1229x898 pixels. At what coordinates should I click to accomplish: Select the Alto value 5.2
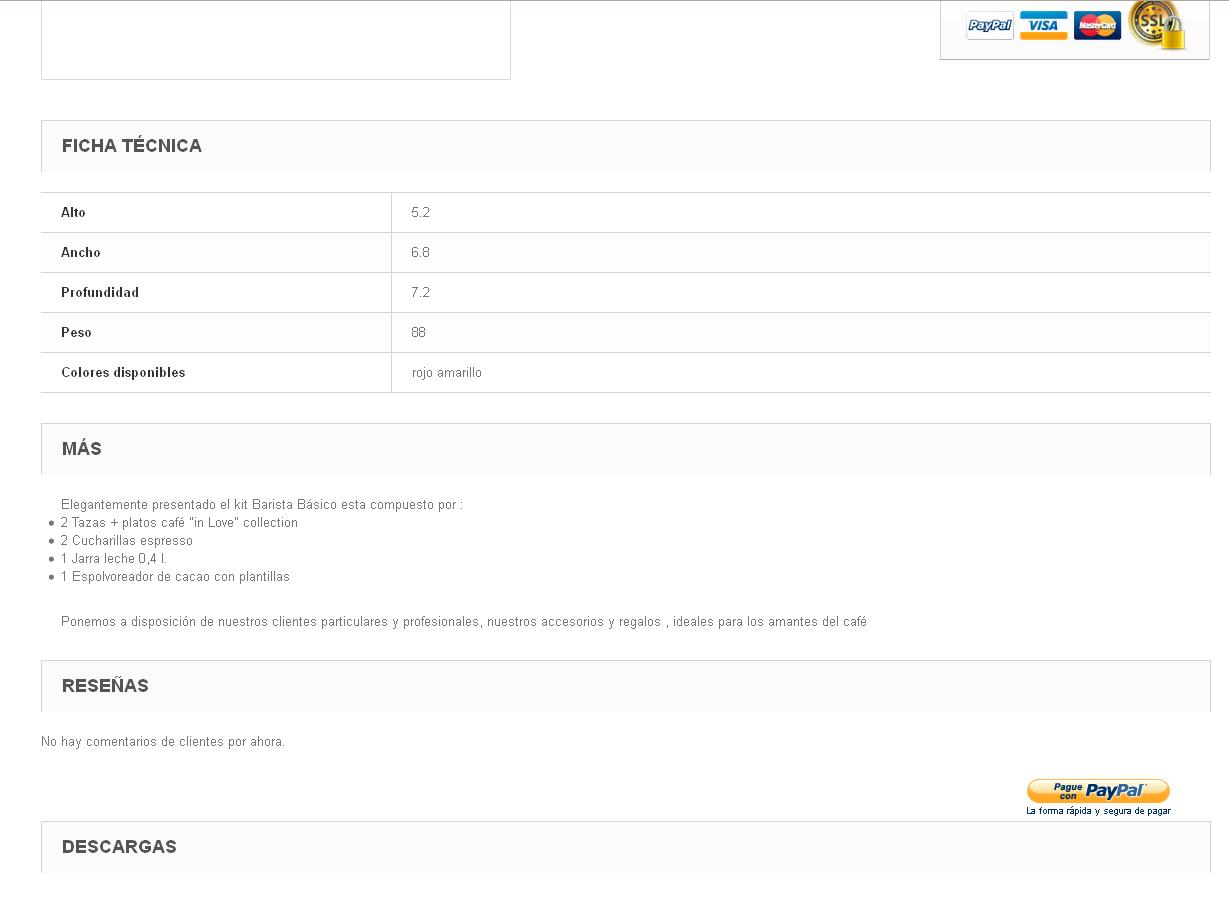pyautogui.click(x=801, y=212)
